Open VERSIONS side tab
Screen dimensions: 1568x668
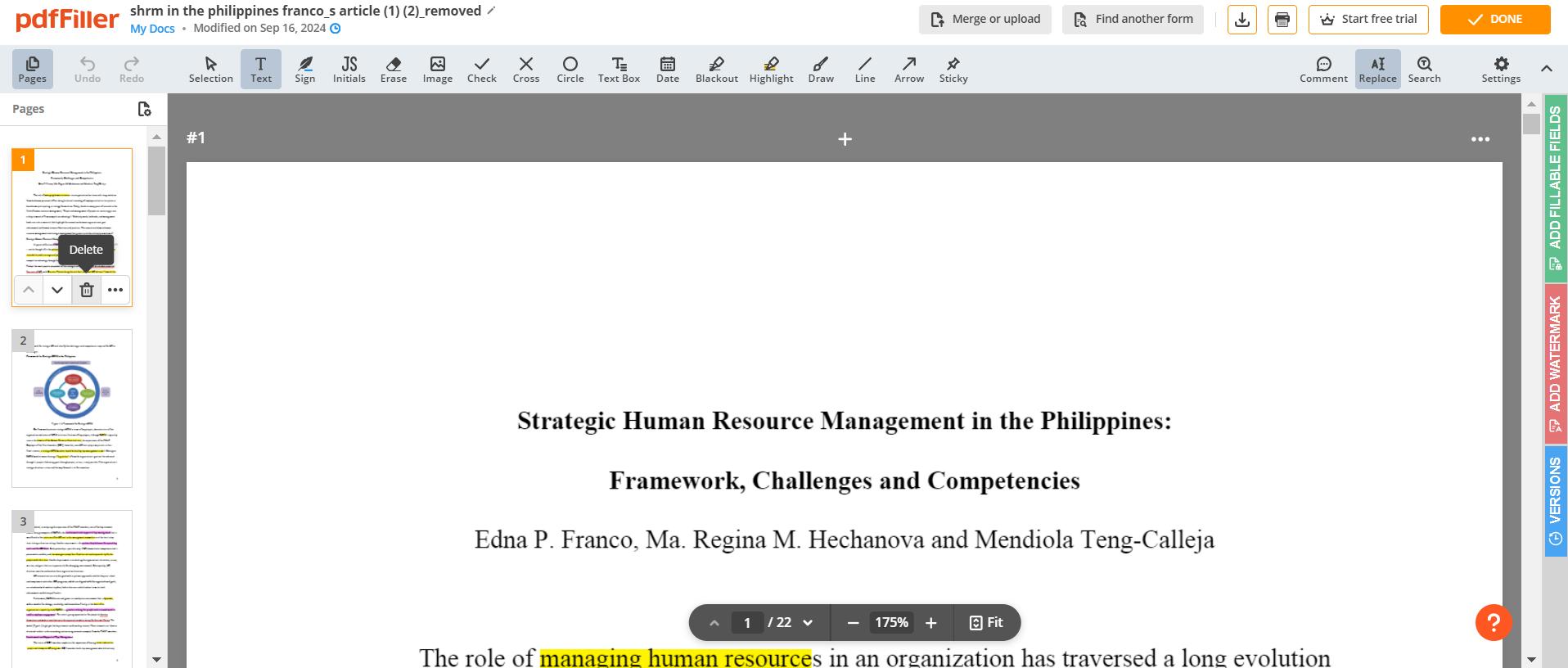coord(1556,501)
